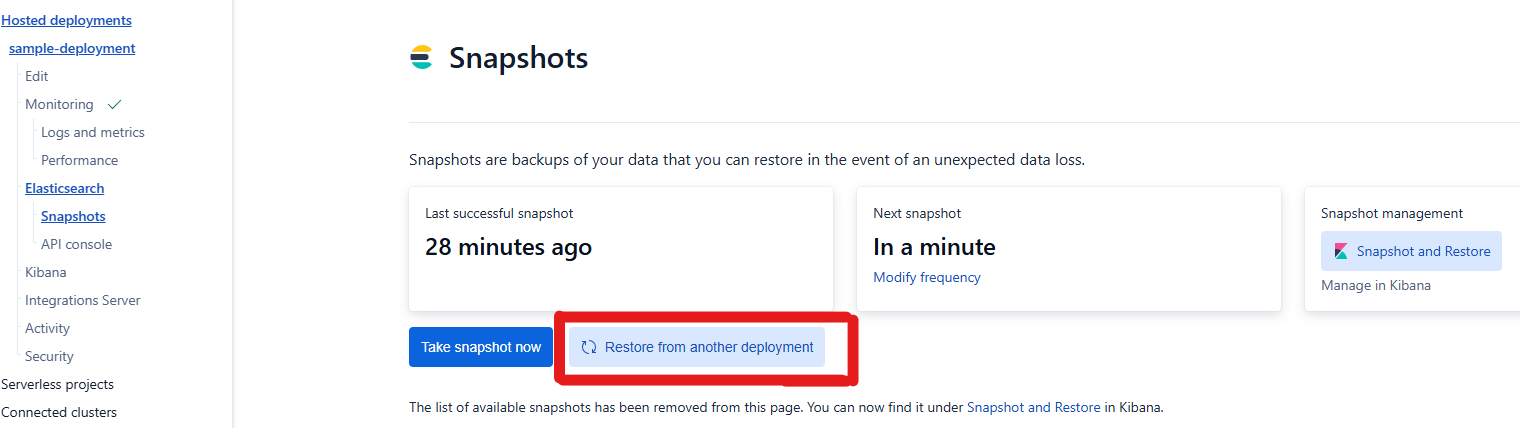Navigate to Kibana in sidebar
1520x428 pixels.
(46, 272)
